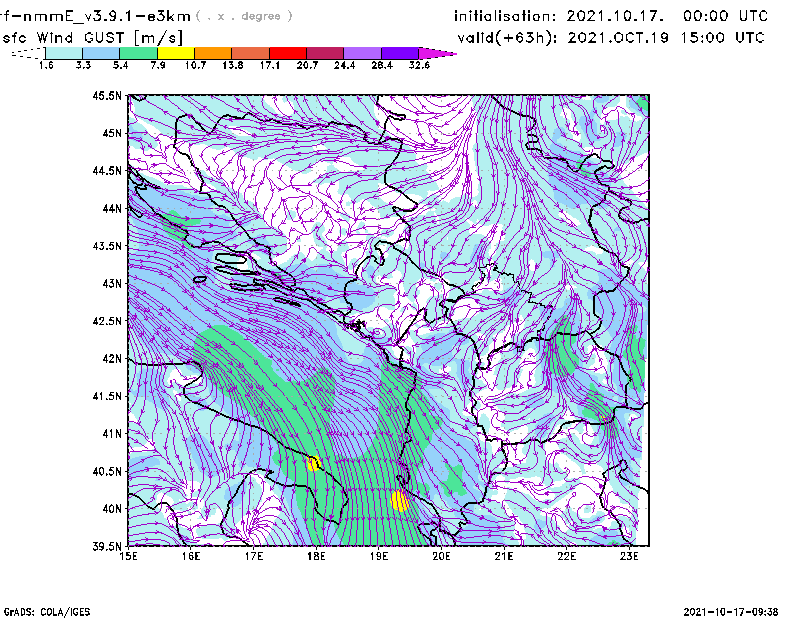This screenshot has height=618, width=800.
Task: Click the '45.5N' latitude label
Action: 107,95
